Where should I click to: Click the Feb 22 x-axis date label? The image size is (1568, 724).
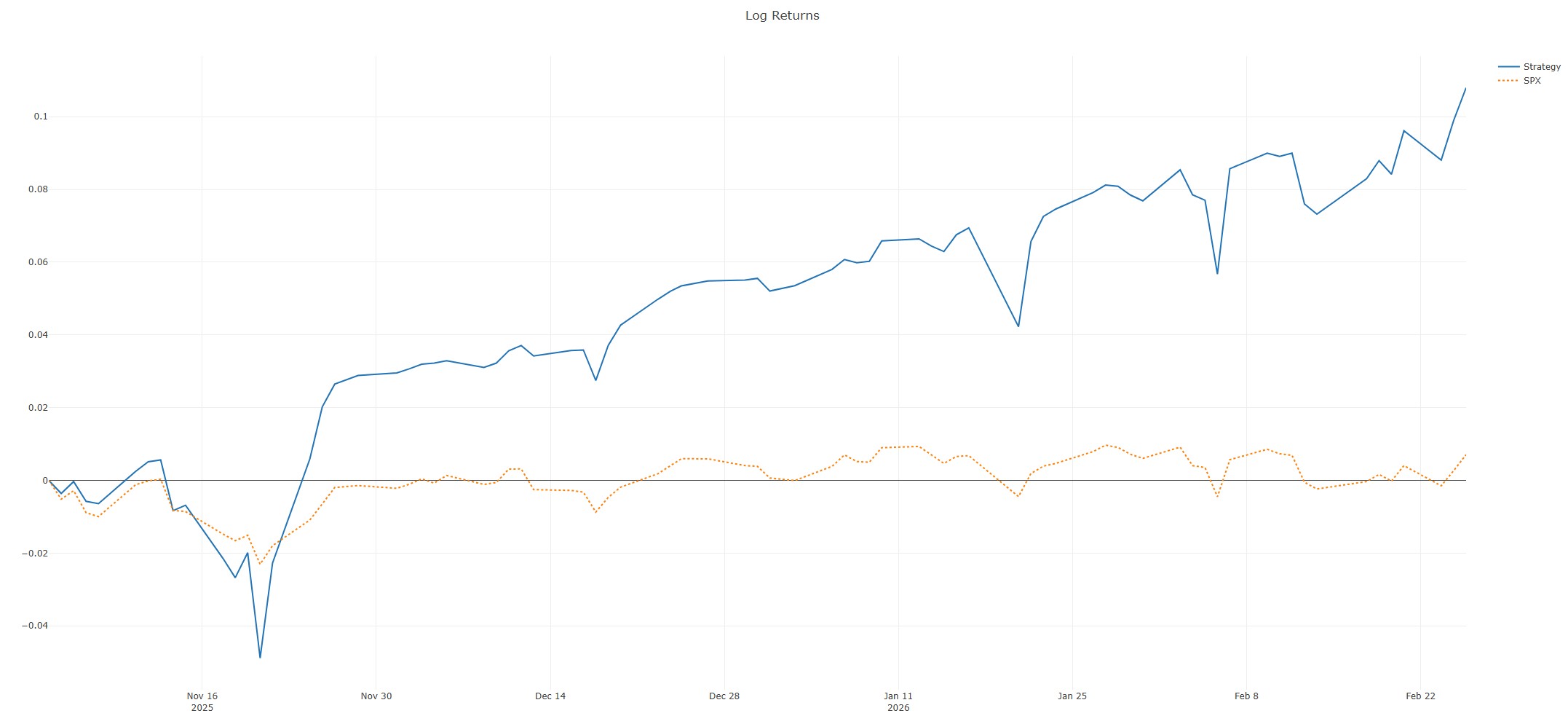(1420, 696)
